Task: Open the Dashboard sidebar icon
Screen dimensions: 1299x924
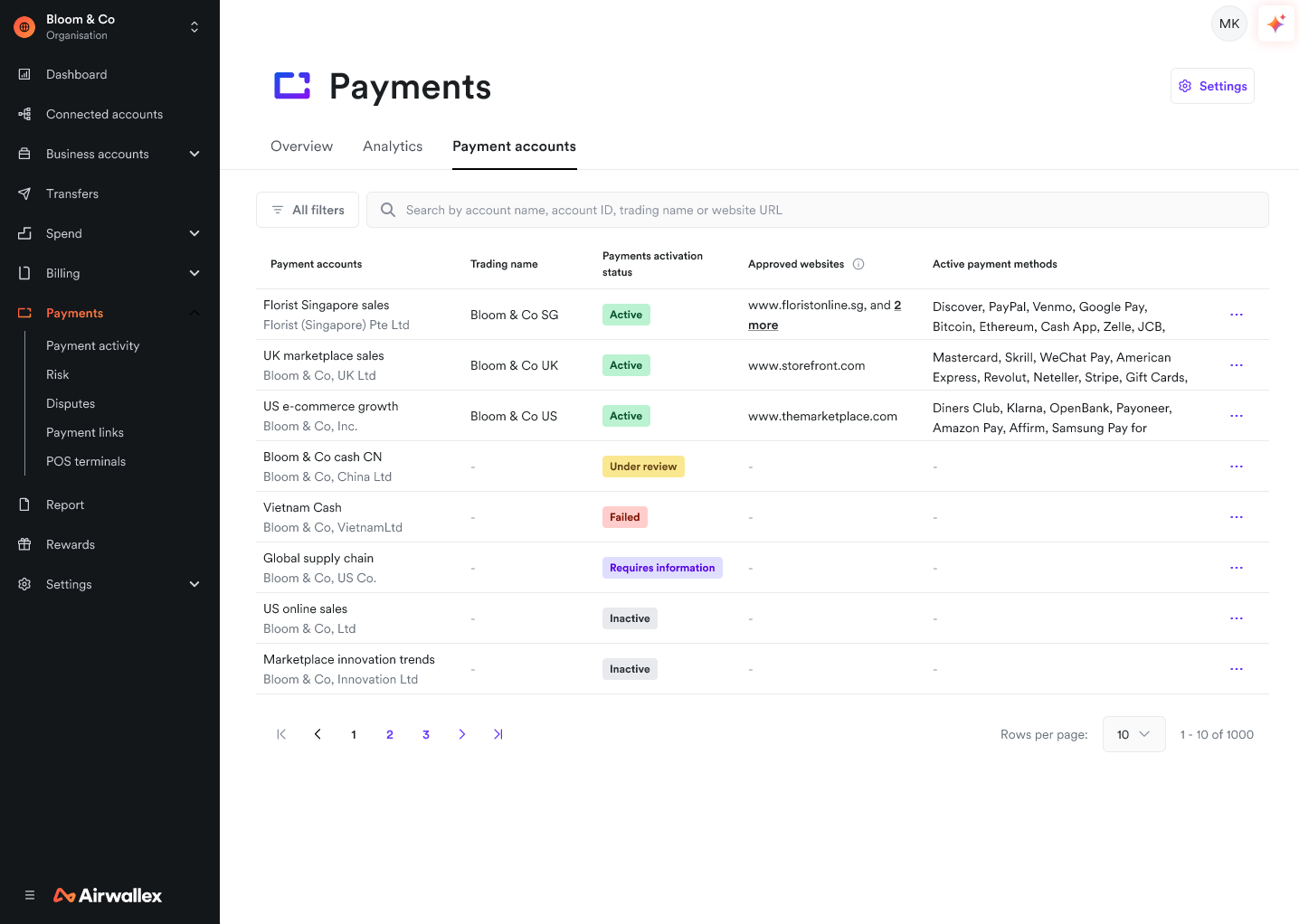Action: (24, 74)
